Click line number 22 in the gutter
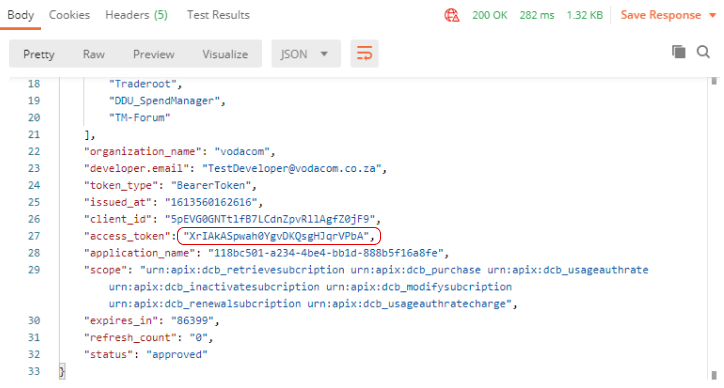This screenshot has width=724, height=388. tap(34, 152)
